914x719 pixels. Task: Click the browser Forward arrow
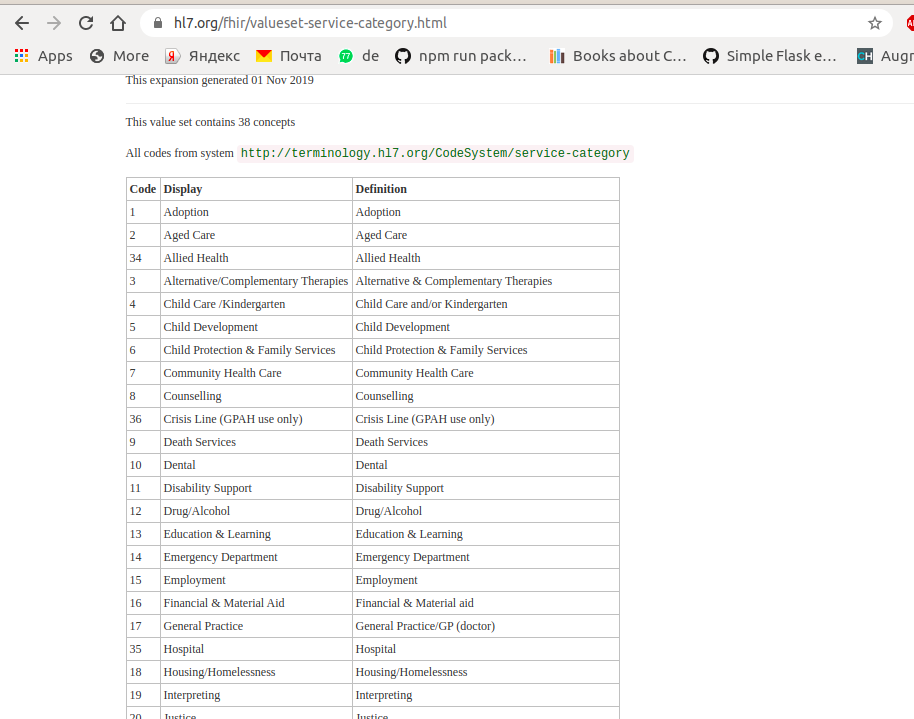click(x=54, y=23)
